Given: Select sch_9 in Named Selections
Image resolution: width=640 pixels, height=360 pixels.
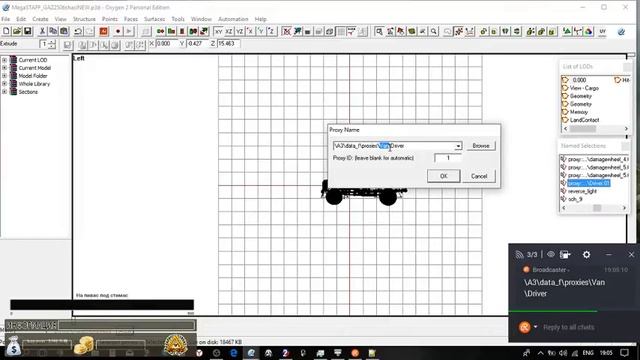Looking at the screenshot, I should pos(575,199).
